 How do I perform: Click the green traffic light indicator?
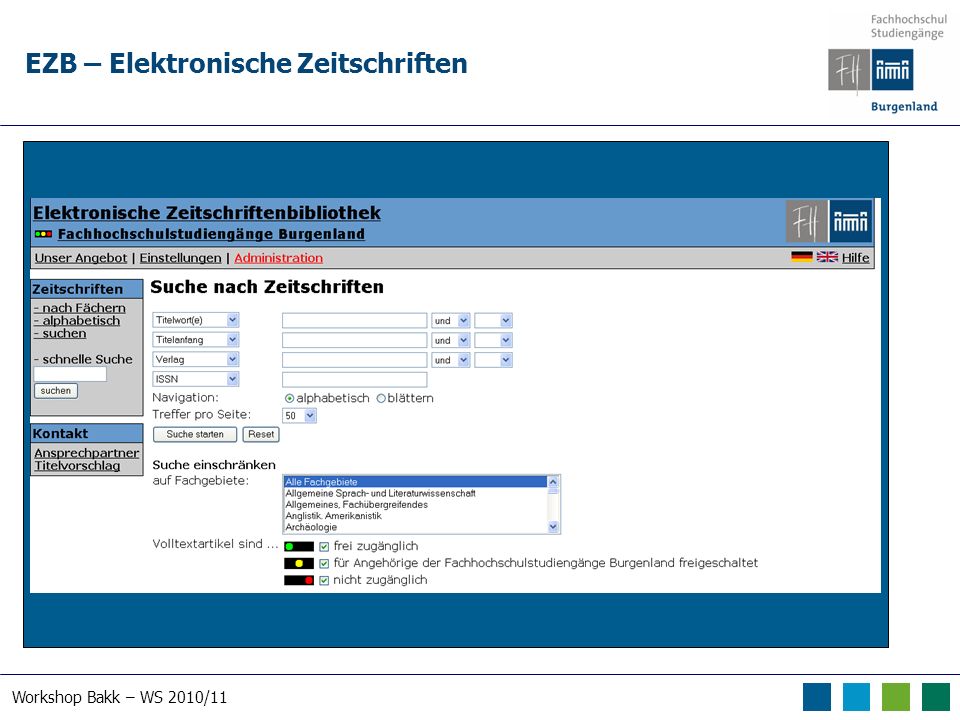point(299,547)
